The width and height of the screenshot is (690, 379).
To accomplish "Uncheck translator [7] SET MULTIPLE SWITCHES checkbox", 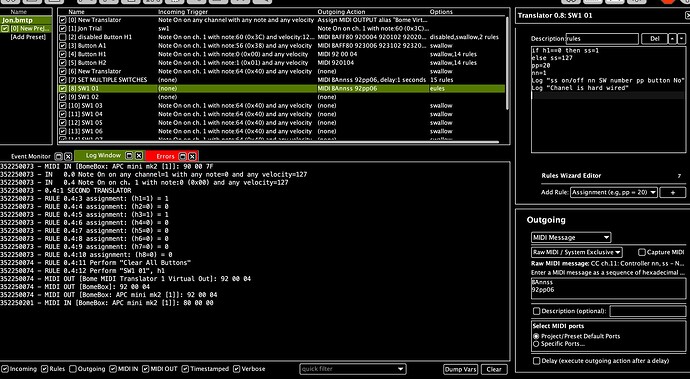I will (x=62, y=80).
